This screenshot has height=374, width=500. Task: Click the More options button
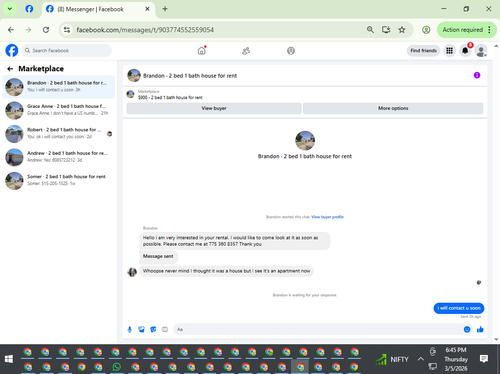tap(393, 108)
